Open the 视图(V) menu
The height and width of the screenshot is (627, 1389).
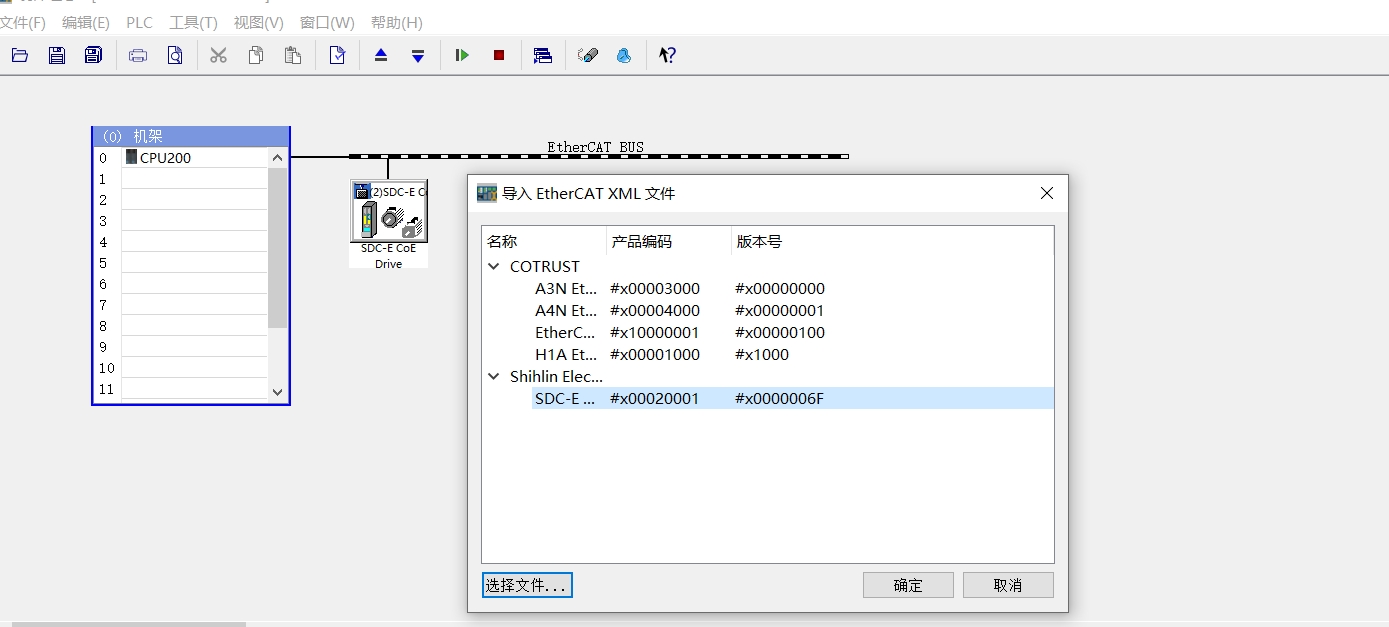tap(258, 22)
